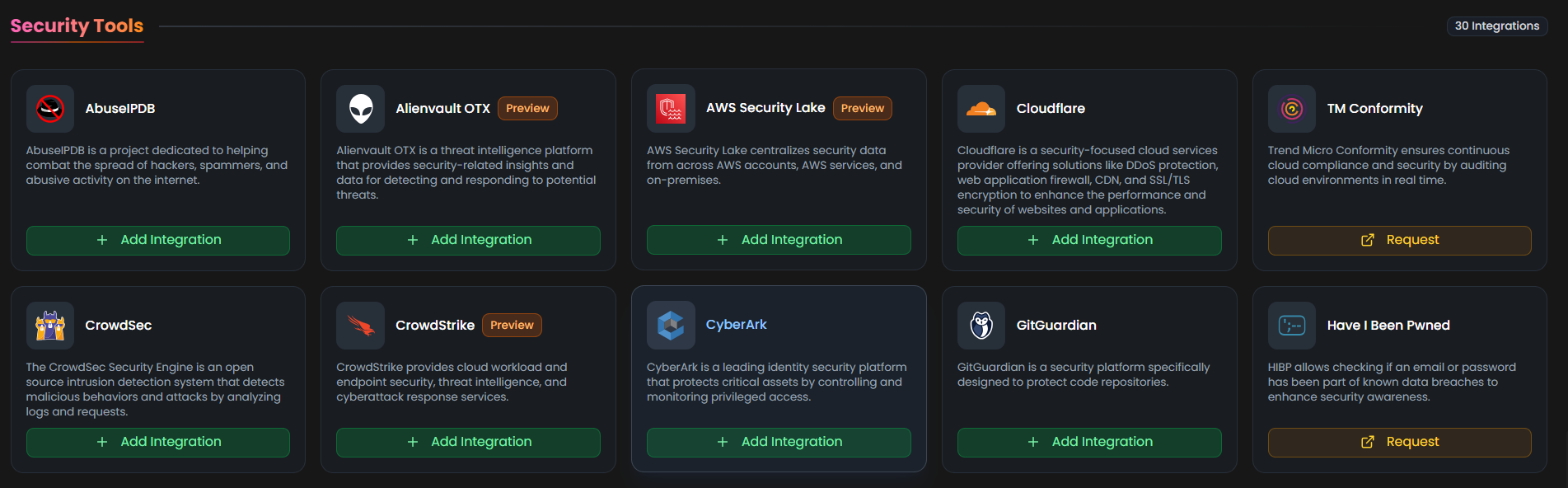Click the CrowdSec mascot icon
Image resolution: width=1568 pixels, height=488 pixels.
tap(50, 326)
